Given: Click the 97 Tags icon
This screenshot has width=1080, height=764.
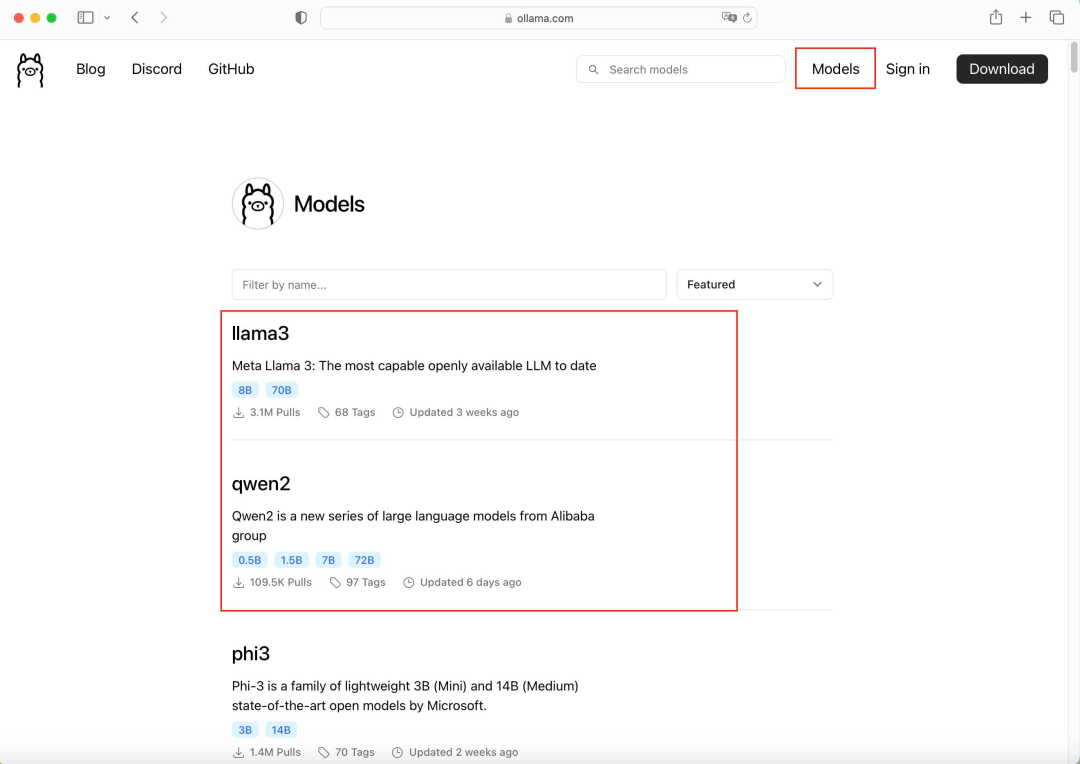Looking at the screenshot, I should [335, 583].
